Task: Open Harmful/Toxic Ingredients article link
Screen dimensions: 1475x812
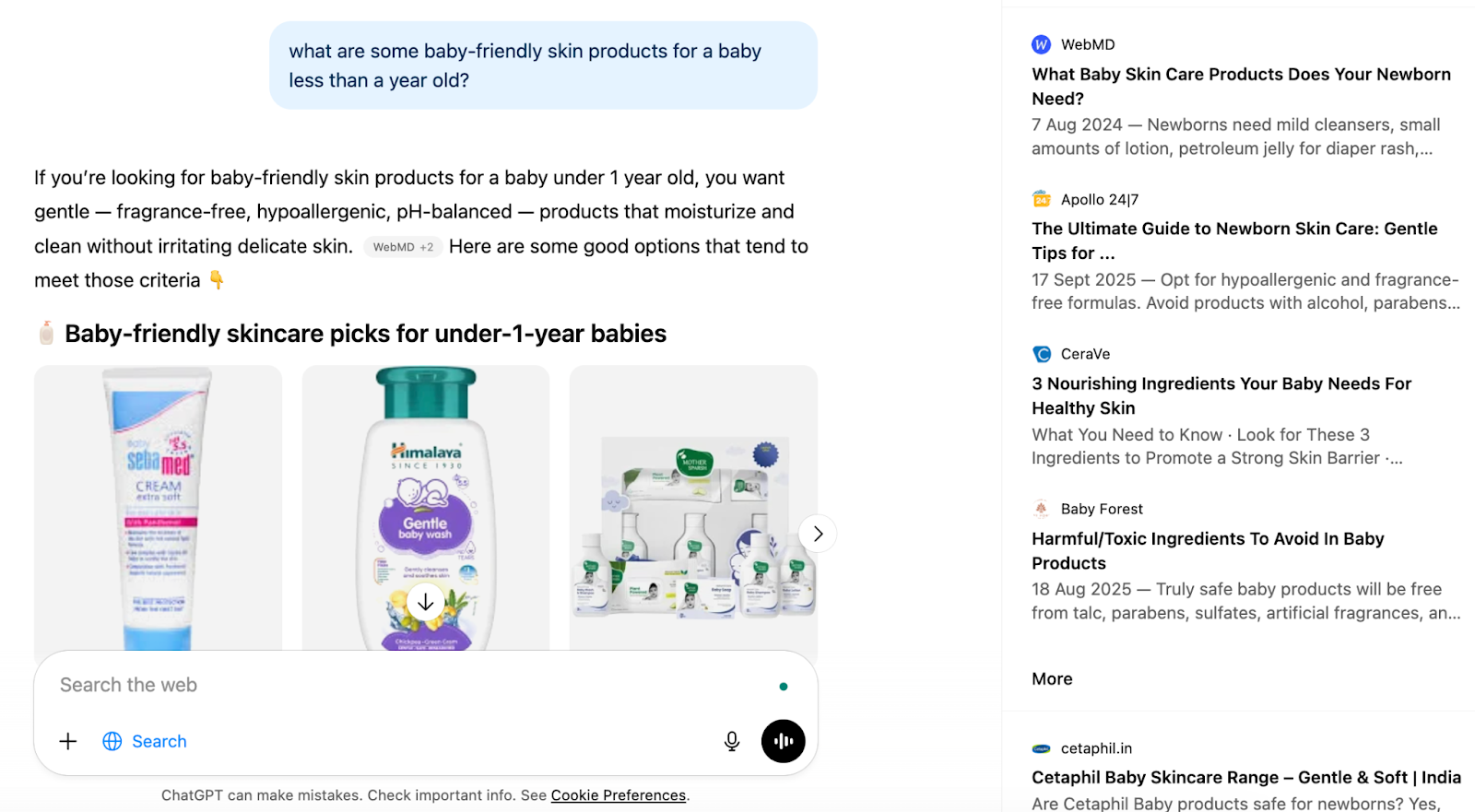Action: click(x=1207, y=550)
